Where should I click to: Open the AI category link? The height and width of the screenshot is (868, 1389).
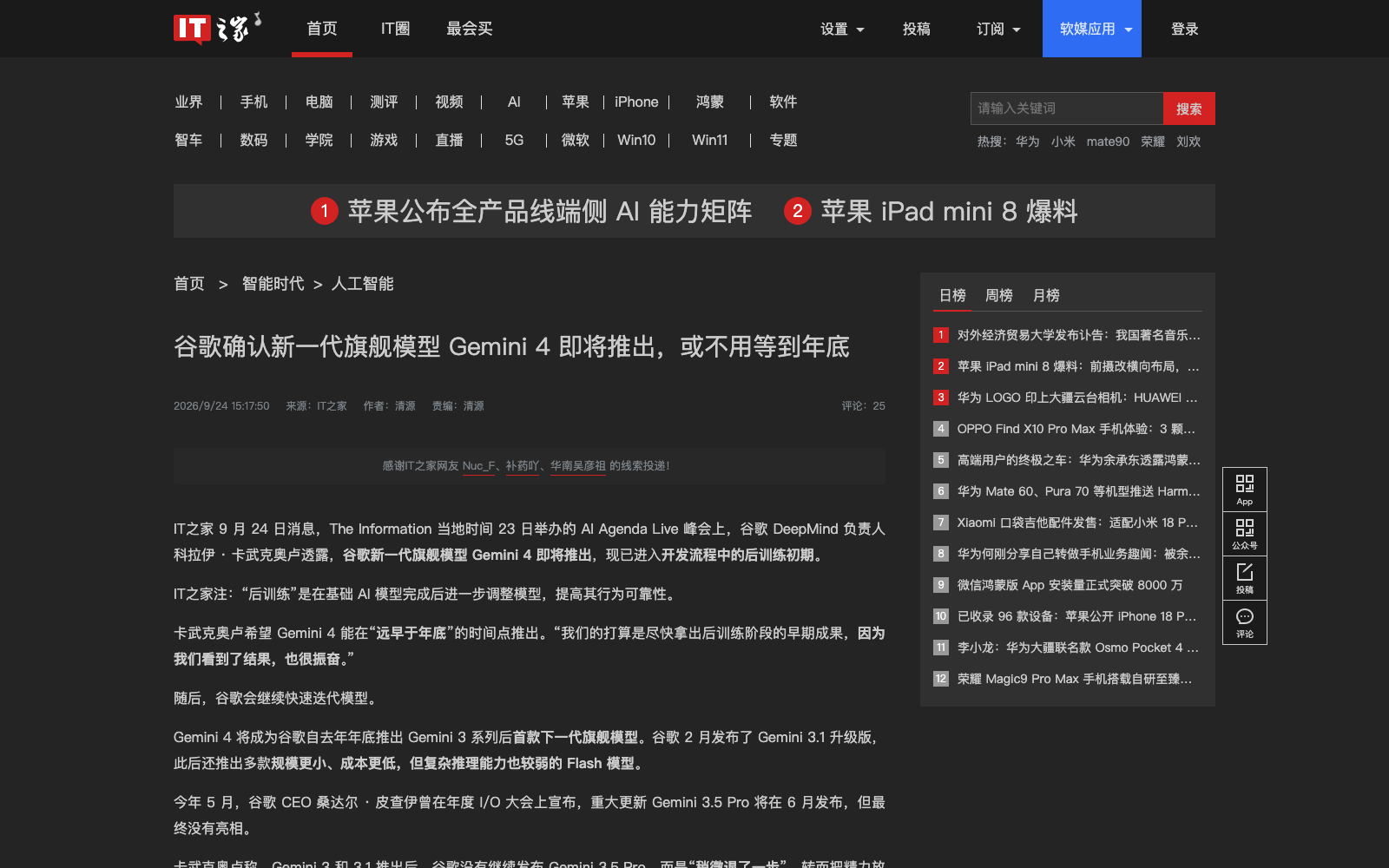pos(514,102)
